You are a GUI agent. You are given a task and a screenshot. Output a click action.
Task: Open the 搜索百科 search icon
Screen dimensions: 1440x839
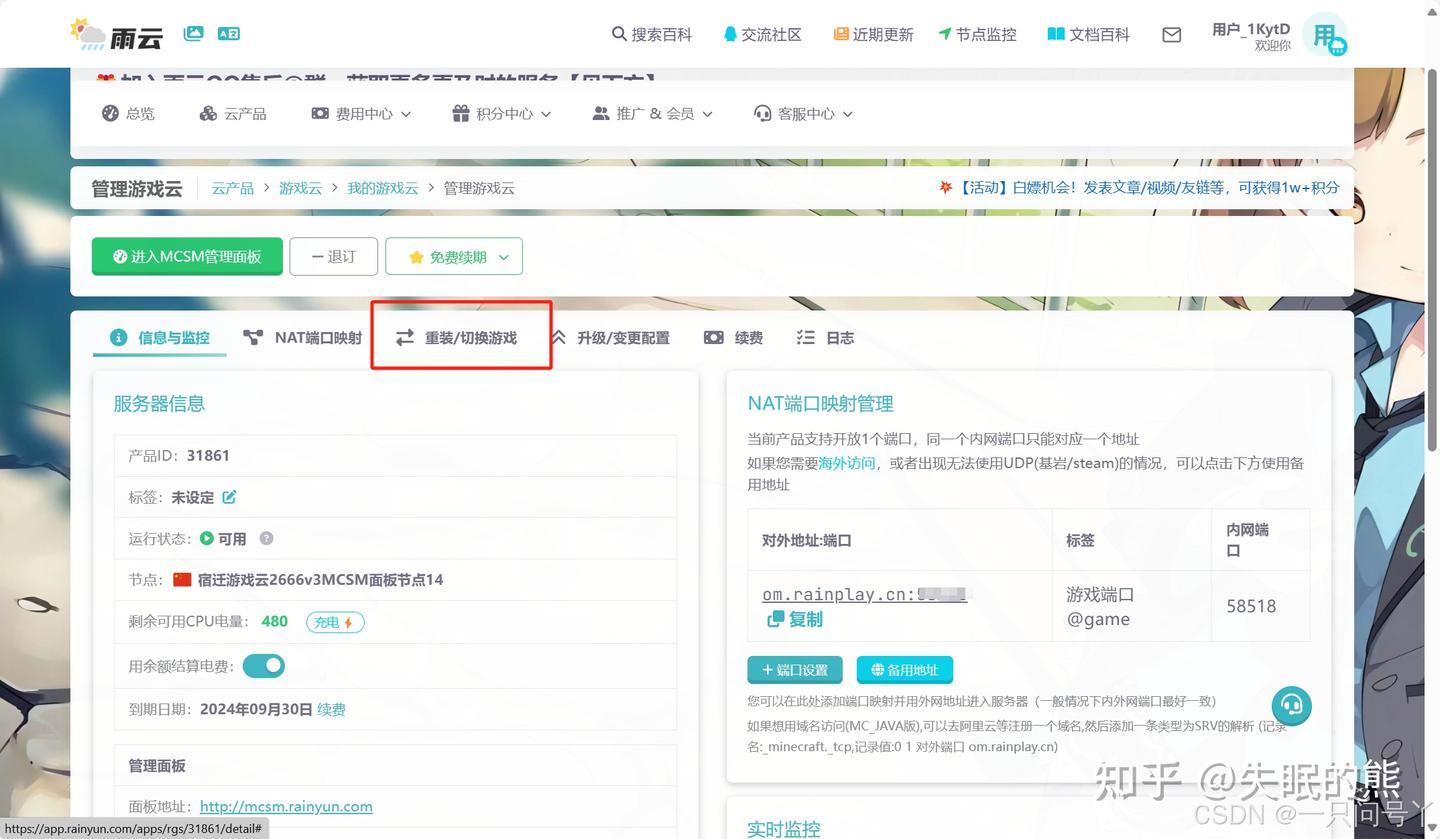620,33
